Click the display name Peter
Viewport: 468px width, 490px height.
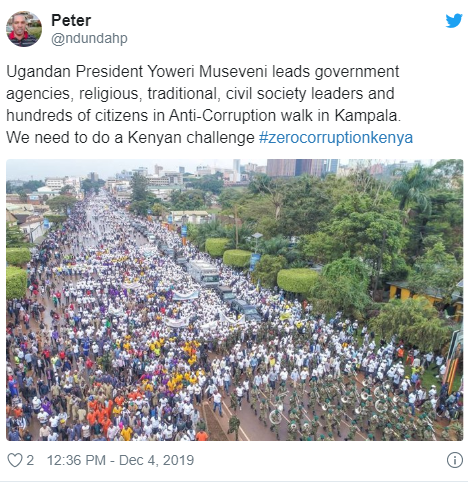pyautogui.click(x=71, y=21)
